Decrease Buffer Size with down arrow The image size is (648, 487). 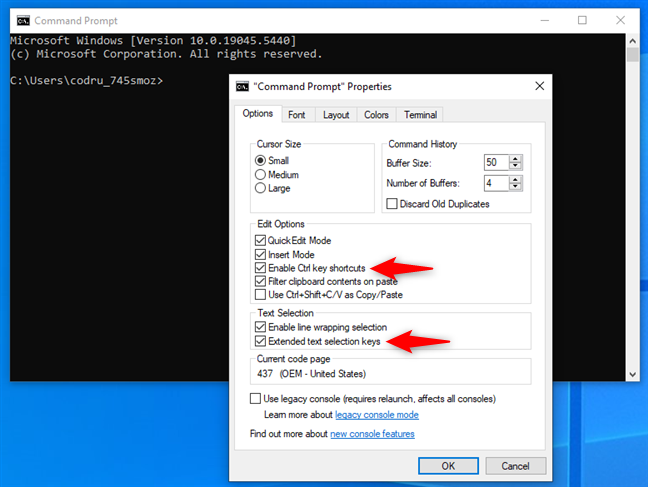[x=515, y=166]
